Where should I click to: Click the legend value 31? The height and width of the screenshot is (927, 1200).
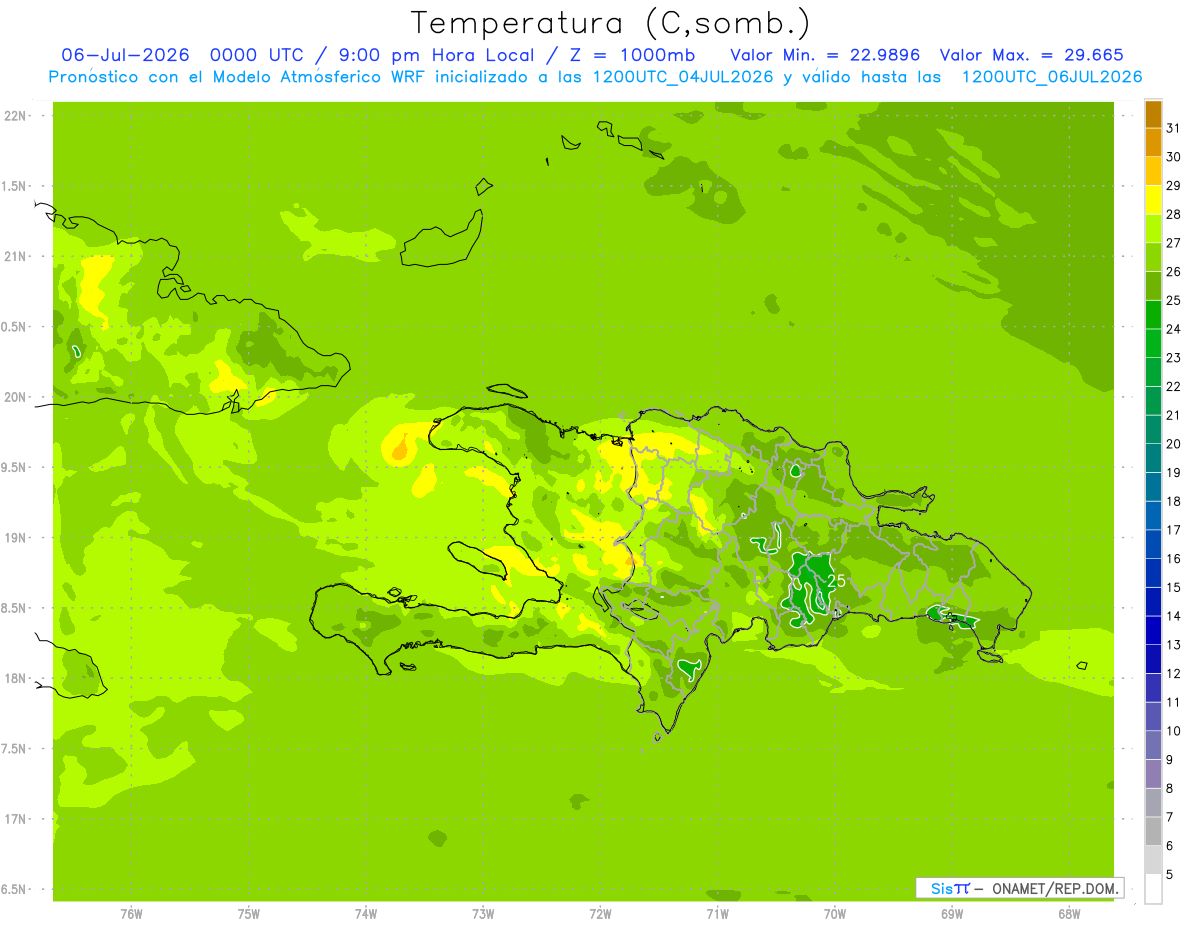point(1174,128)
